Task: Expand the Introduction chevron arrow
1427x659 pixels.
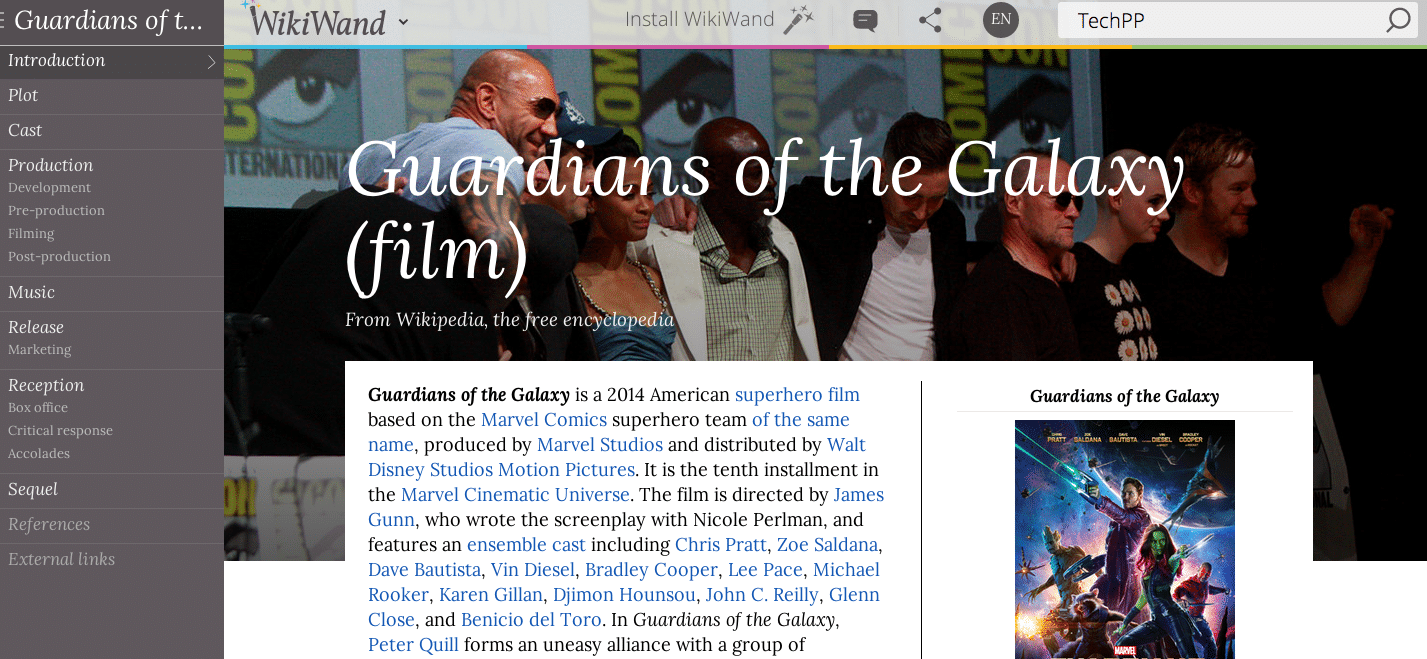Action: coord(211,62)
